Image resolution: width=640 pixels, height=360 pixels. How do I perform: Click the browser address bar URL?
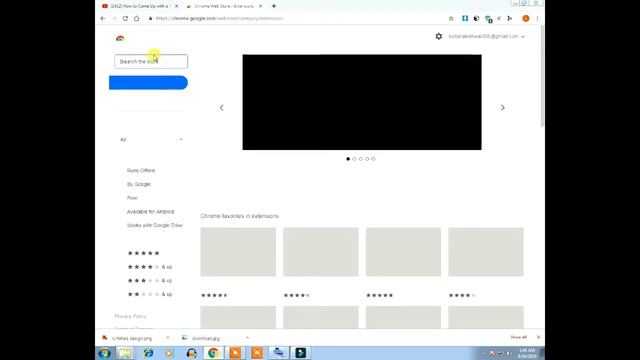click(220, 18)
